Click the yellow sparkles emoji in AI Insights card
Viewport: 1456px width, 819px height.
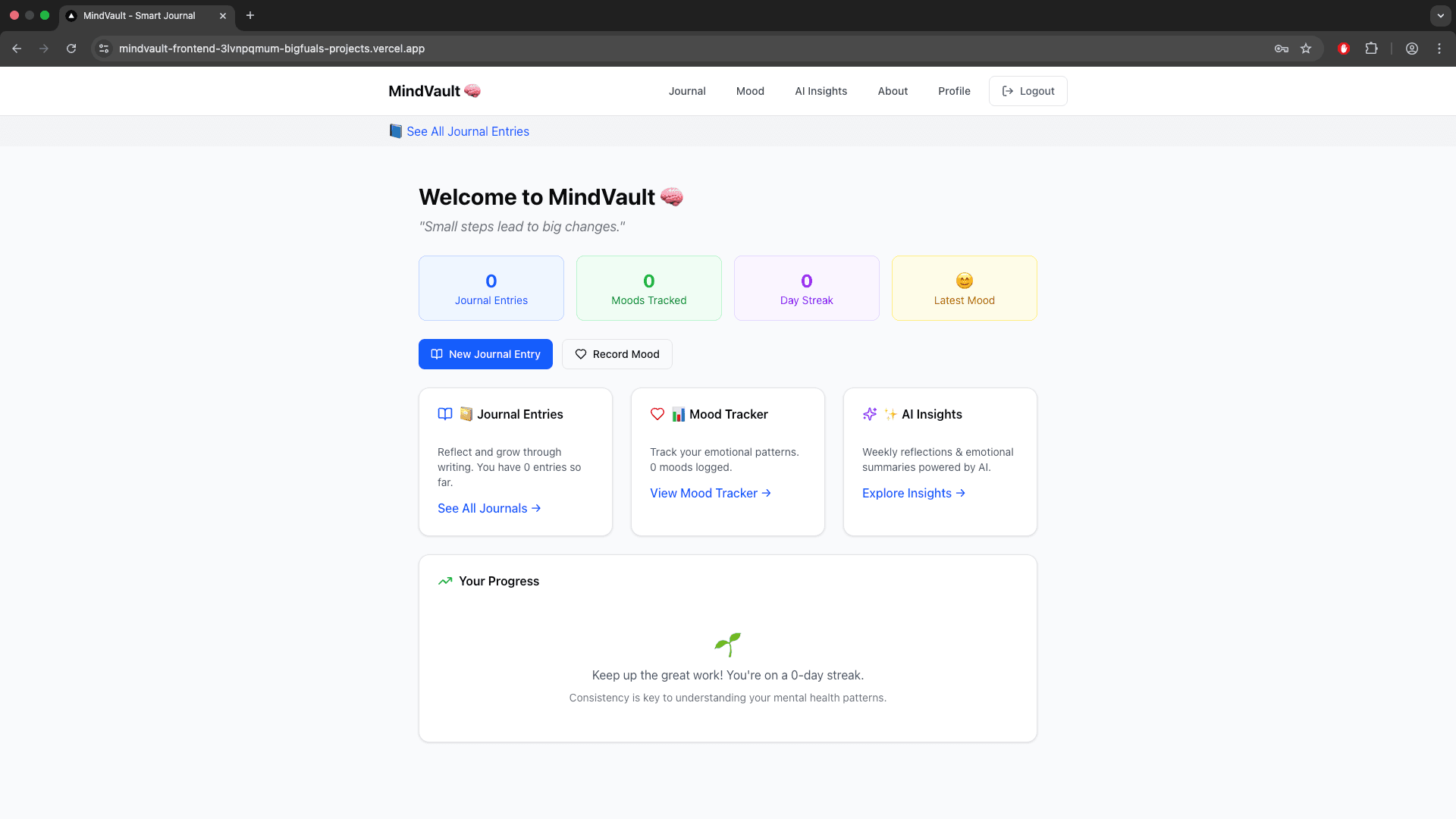891,414
